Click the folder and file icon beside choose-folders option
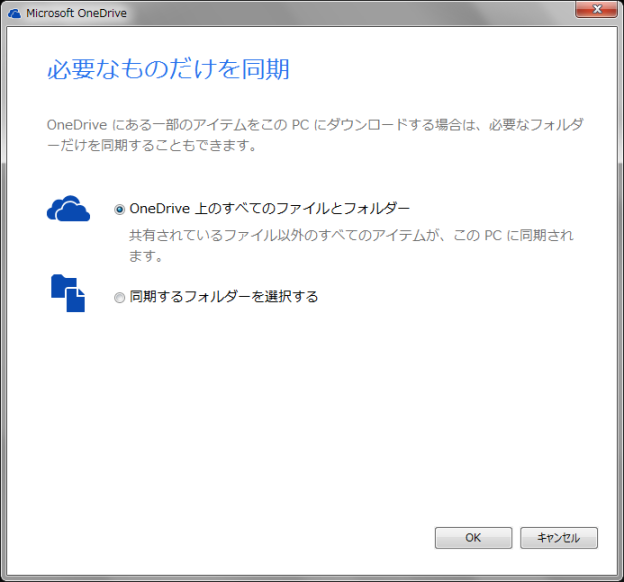 68,293
